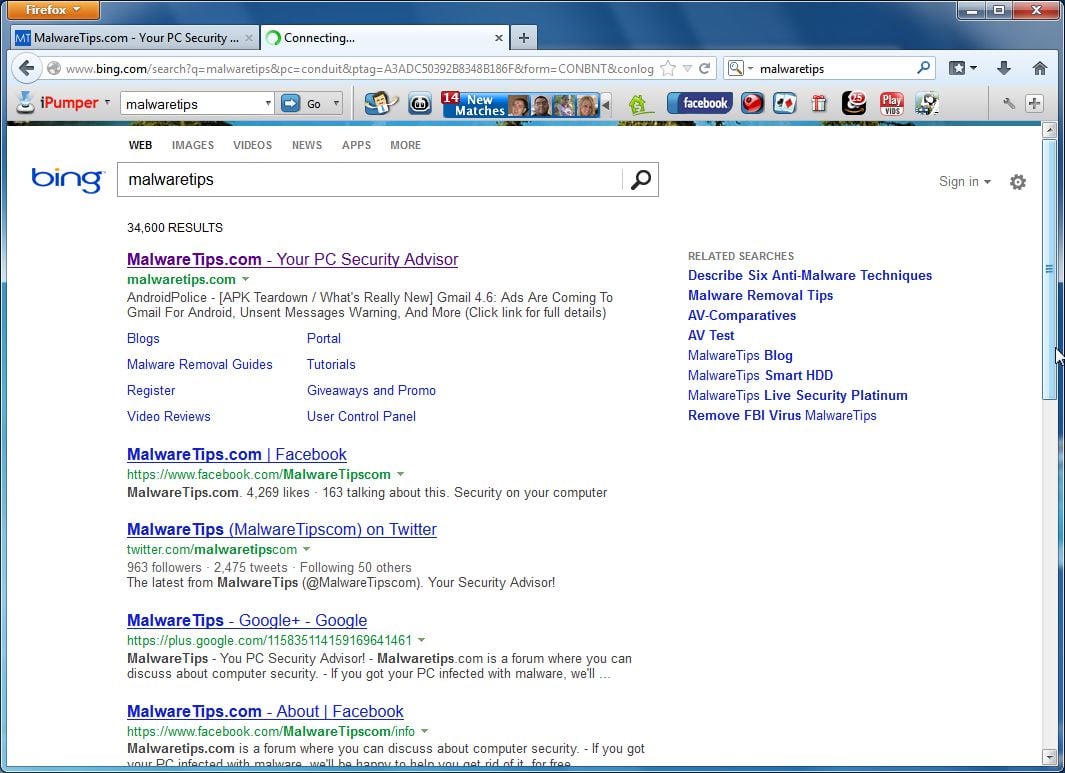Click related search AV-Comparatives
1065x773 pixels.
742,315
